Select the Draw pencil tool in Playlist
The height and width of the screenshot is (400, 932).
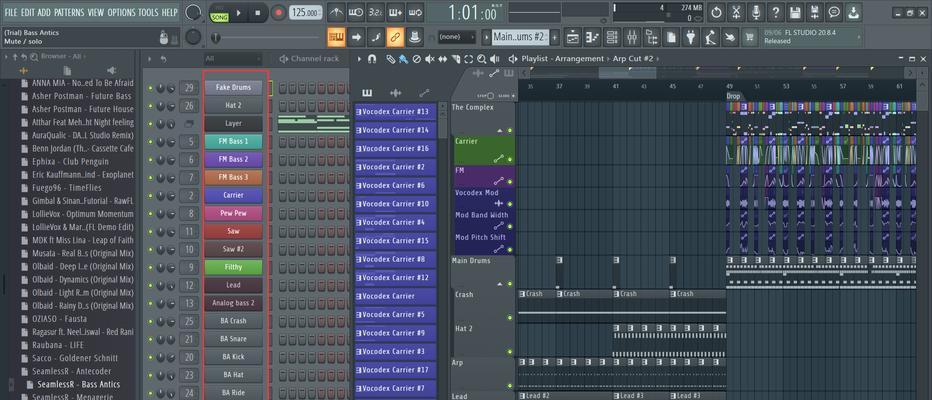[x=390, y=59]
